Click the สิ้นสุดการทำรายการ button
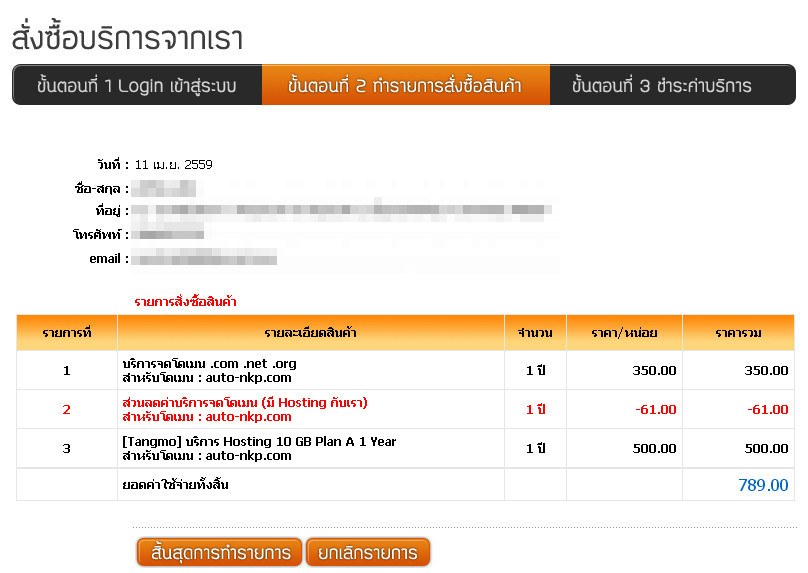Image resolution: width=808 pixels, height=573 pixels. click(219, 552)
